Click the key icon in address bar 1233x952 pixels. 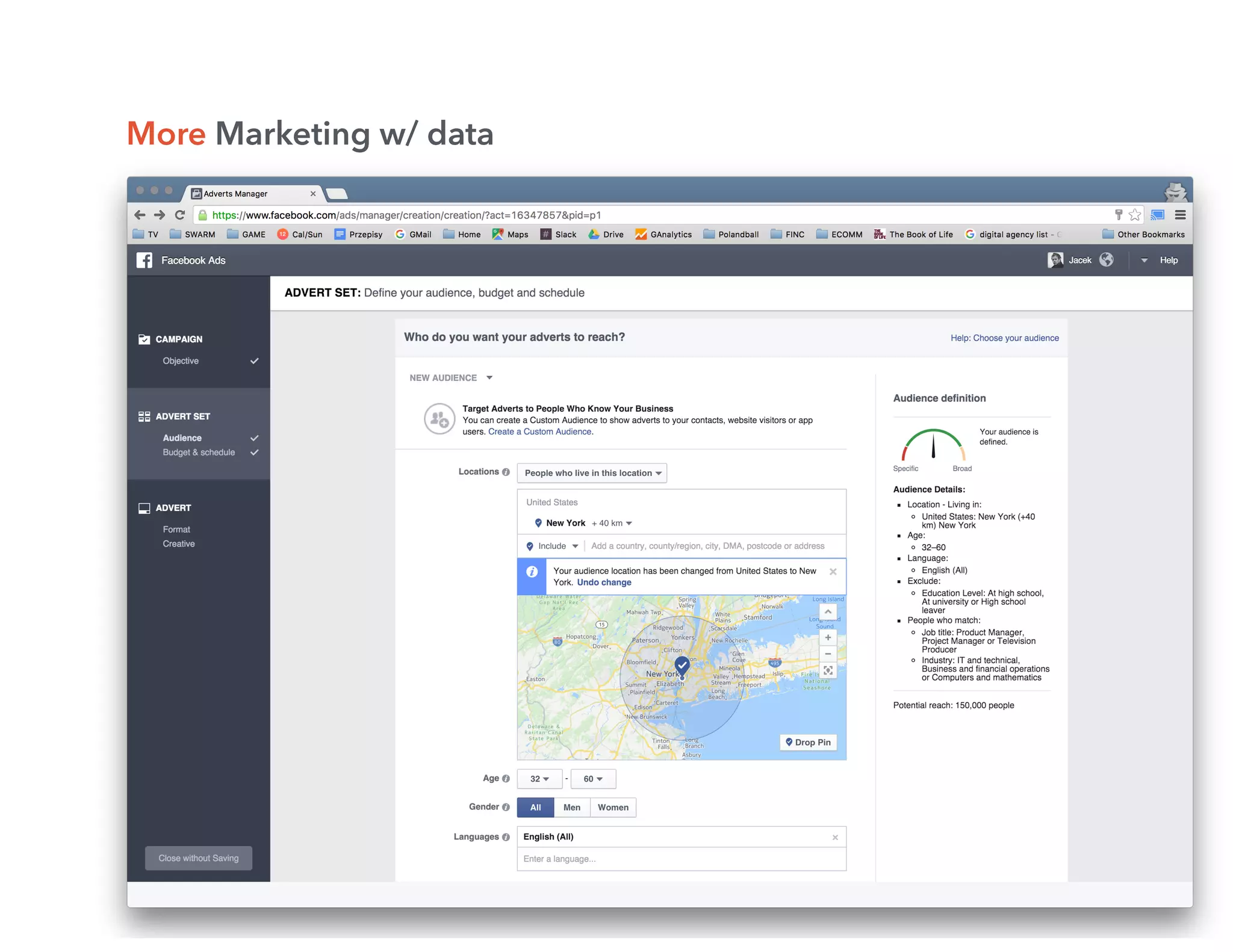point(1118,215)
